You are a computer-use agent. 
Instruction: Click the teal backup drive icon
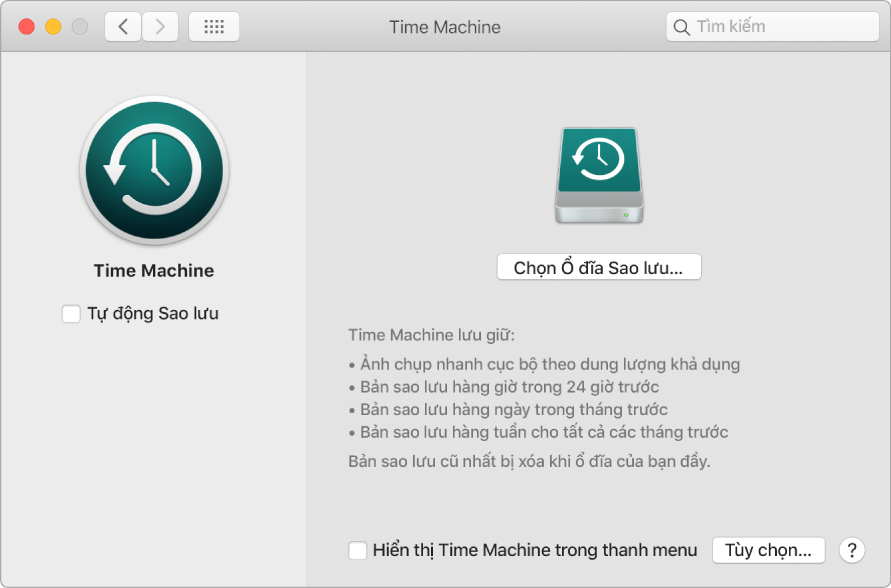coord(599,175)
